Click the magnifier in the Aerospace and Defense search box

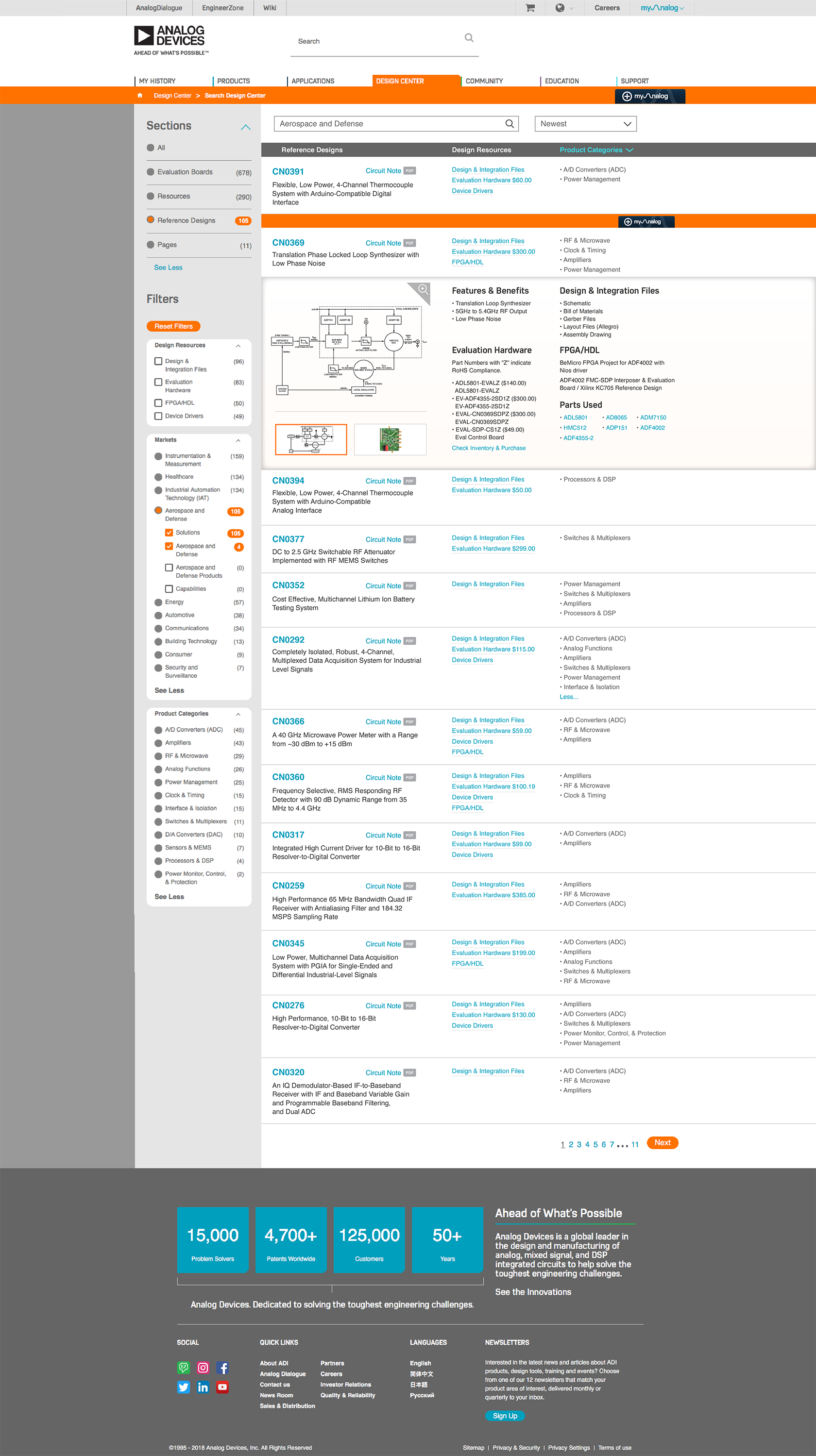(510, 124)
